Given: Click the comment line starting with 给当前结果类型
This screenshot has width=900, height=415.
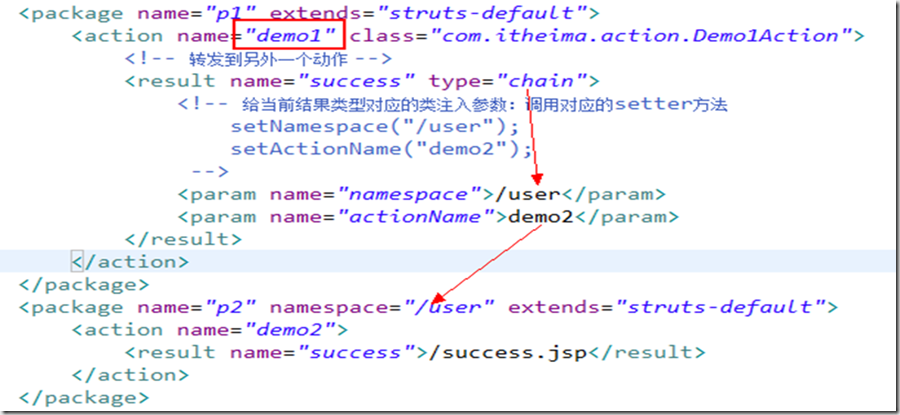Looking at the screenshot, I should [452, 104].
